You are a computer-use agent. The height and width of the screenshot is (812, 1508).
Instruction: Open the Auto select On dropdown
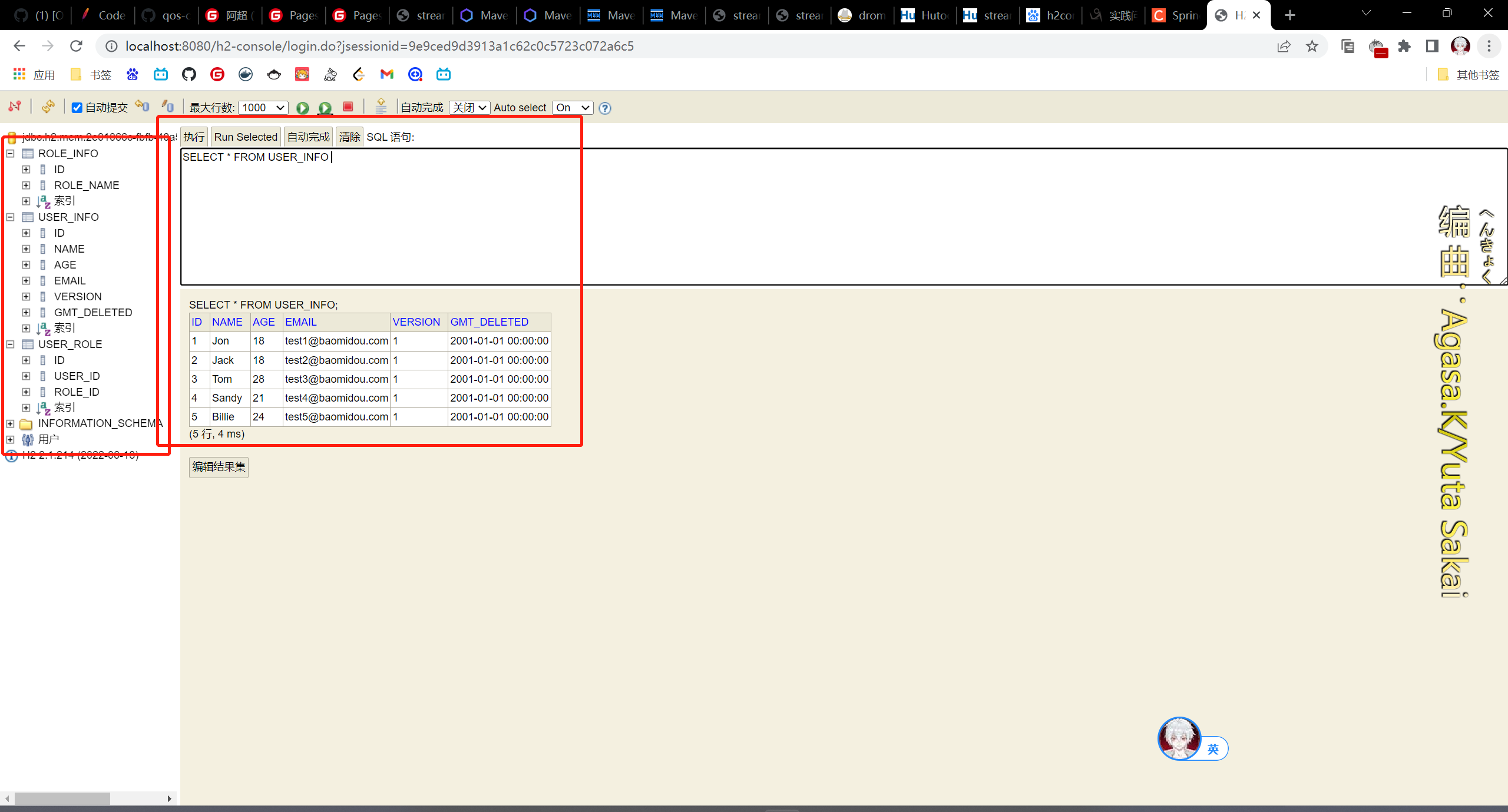573,108
